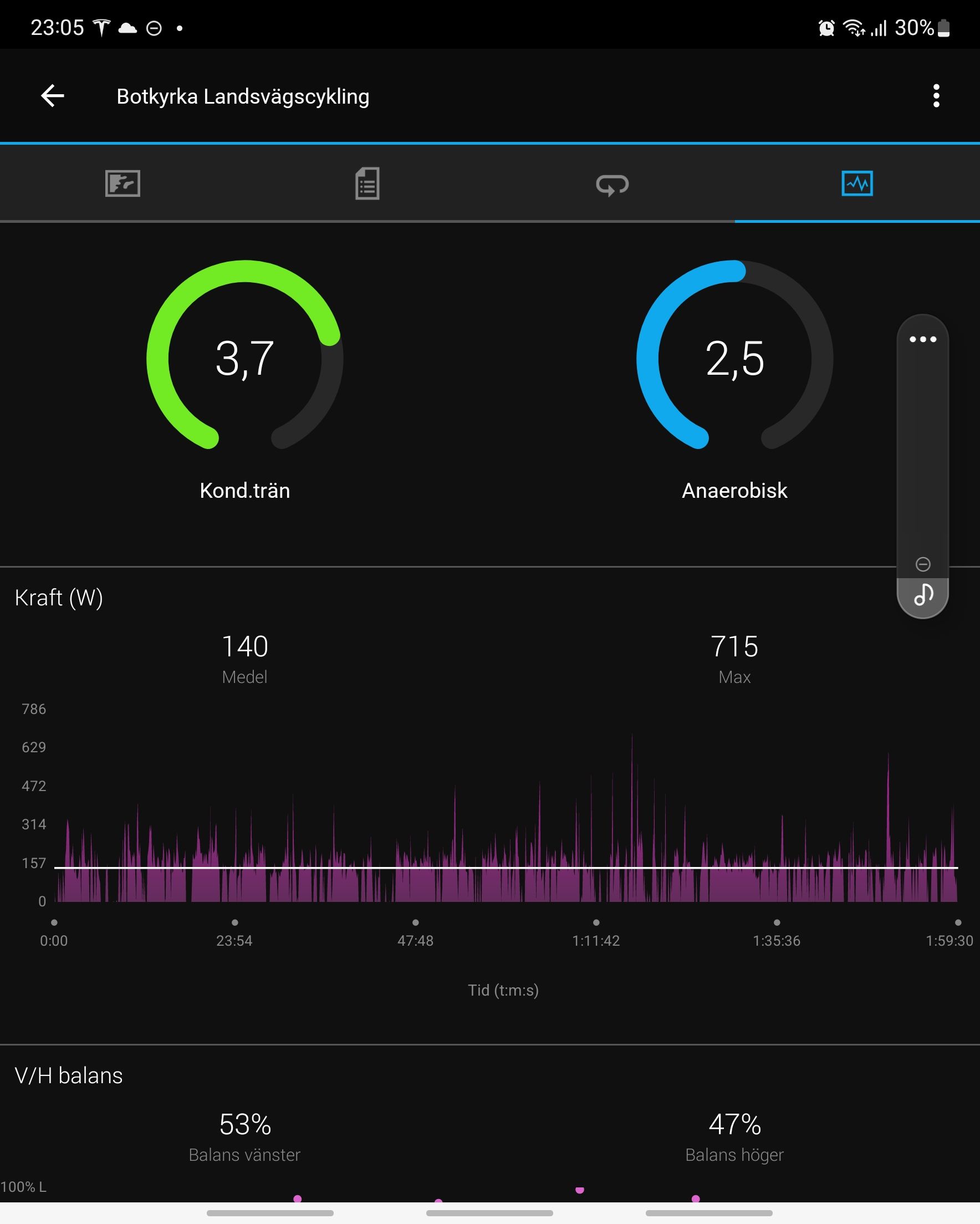Open the three-dot overflow menu
Viewport: 980px width, 1224px height.
coord(936,96)
